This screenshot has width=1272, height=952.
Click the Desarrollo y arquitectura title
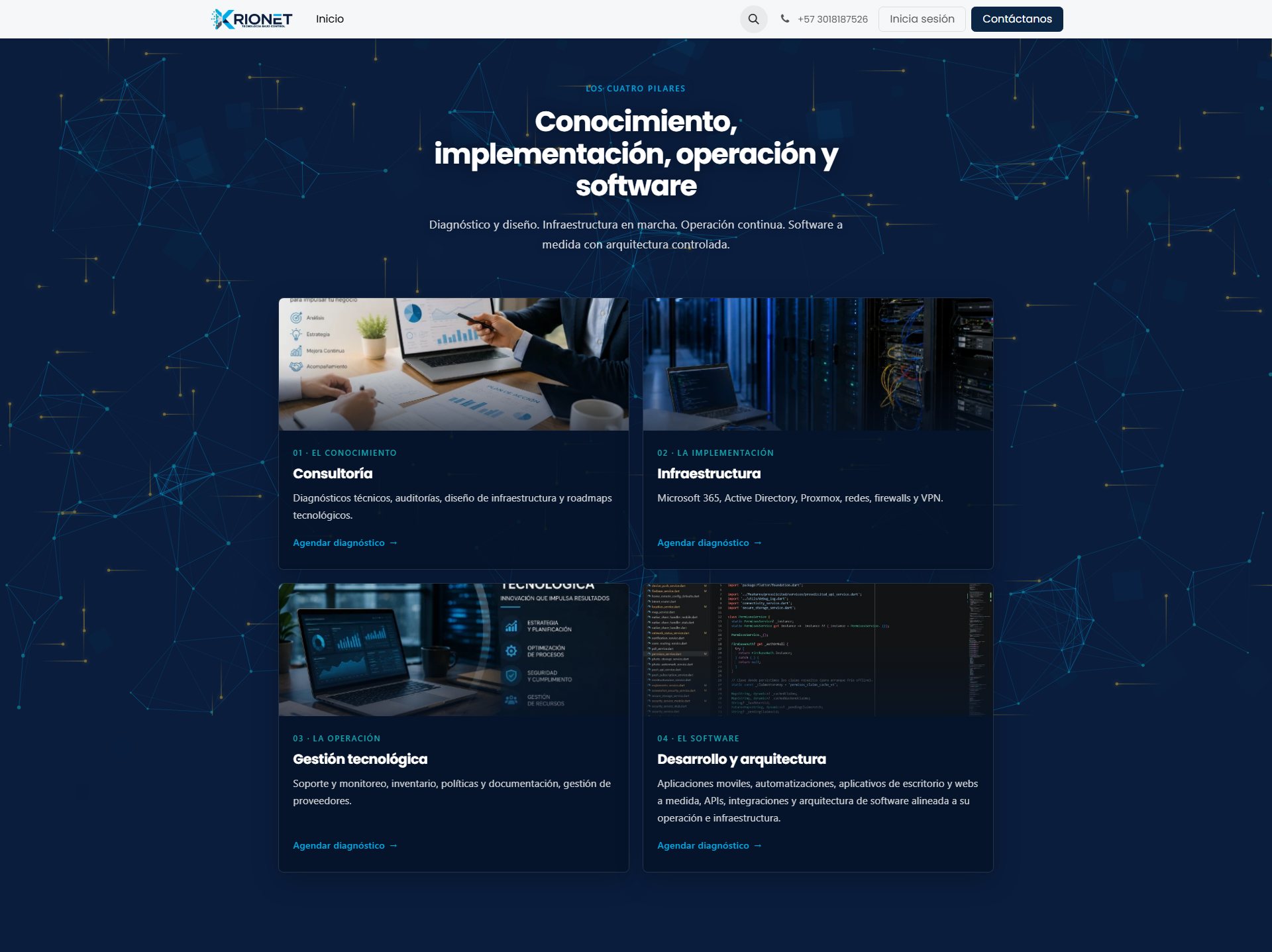tap(741, 759)
